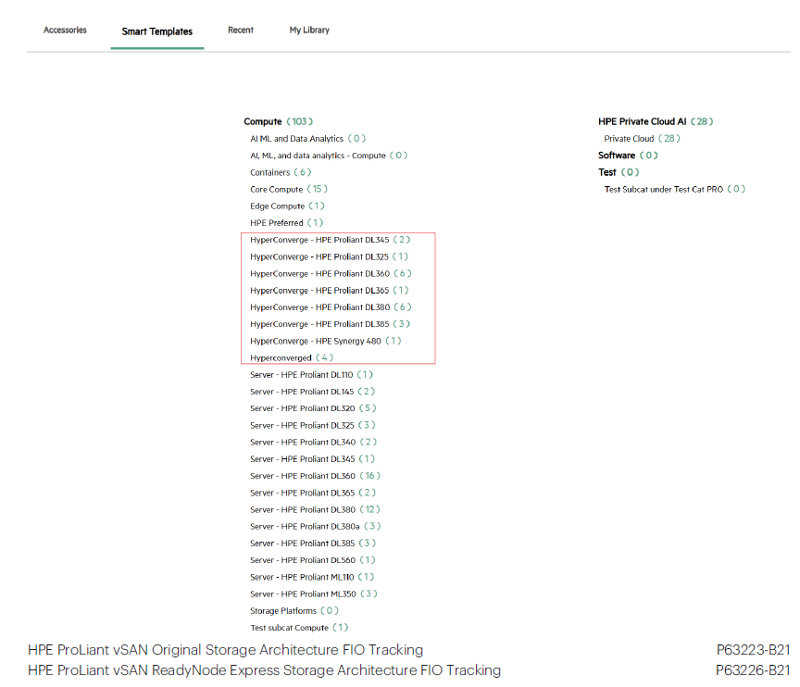Open AI, ML, and data analytics - Compute
Viewport: 800px width, 687px height.
click(x=329, y=155)
